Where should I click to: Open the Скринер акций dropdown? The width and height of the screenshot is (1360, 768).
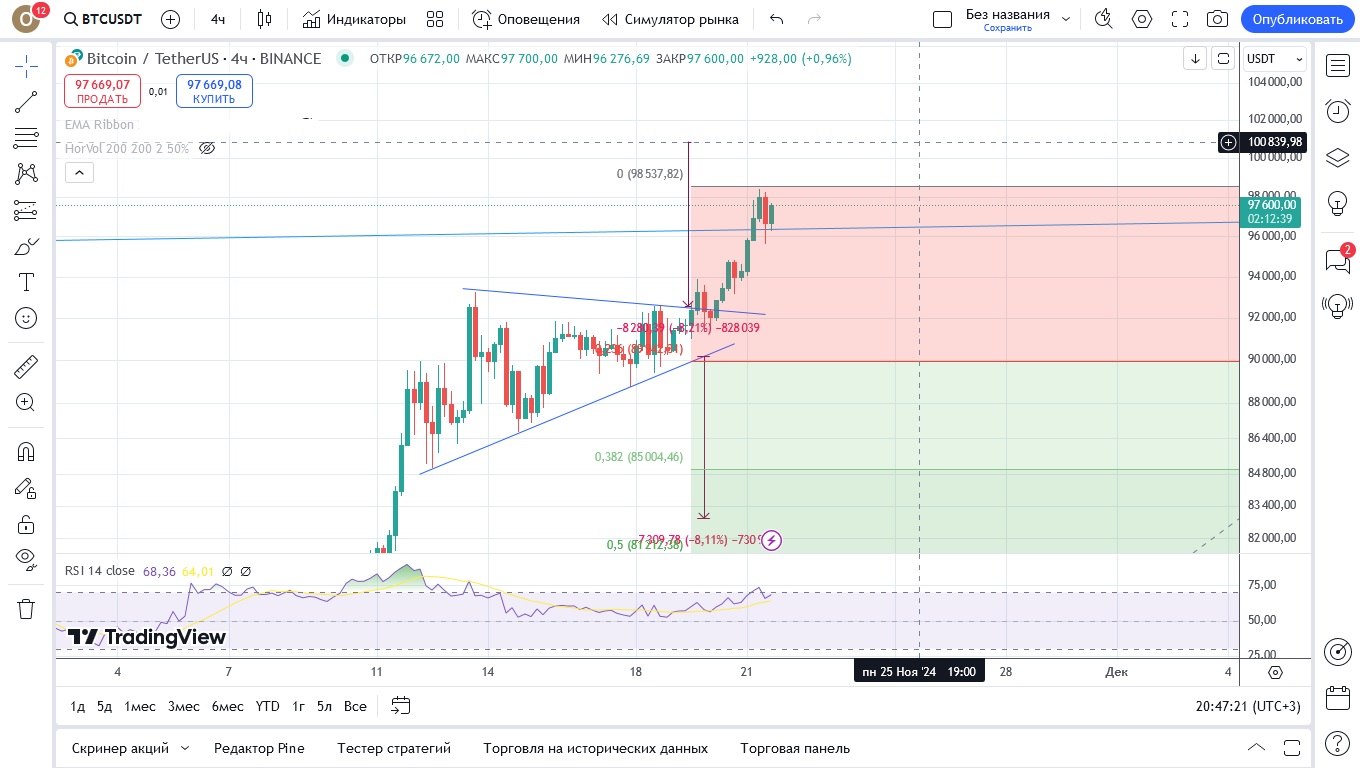[130, 748]
